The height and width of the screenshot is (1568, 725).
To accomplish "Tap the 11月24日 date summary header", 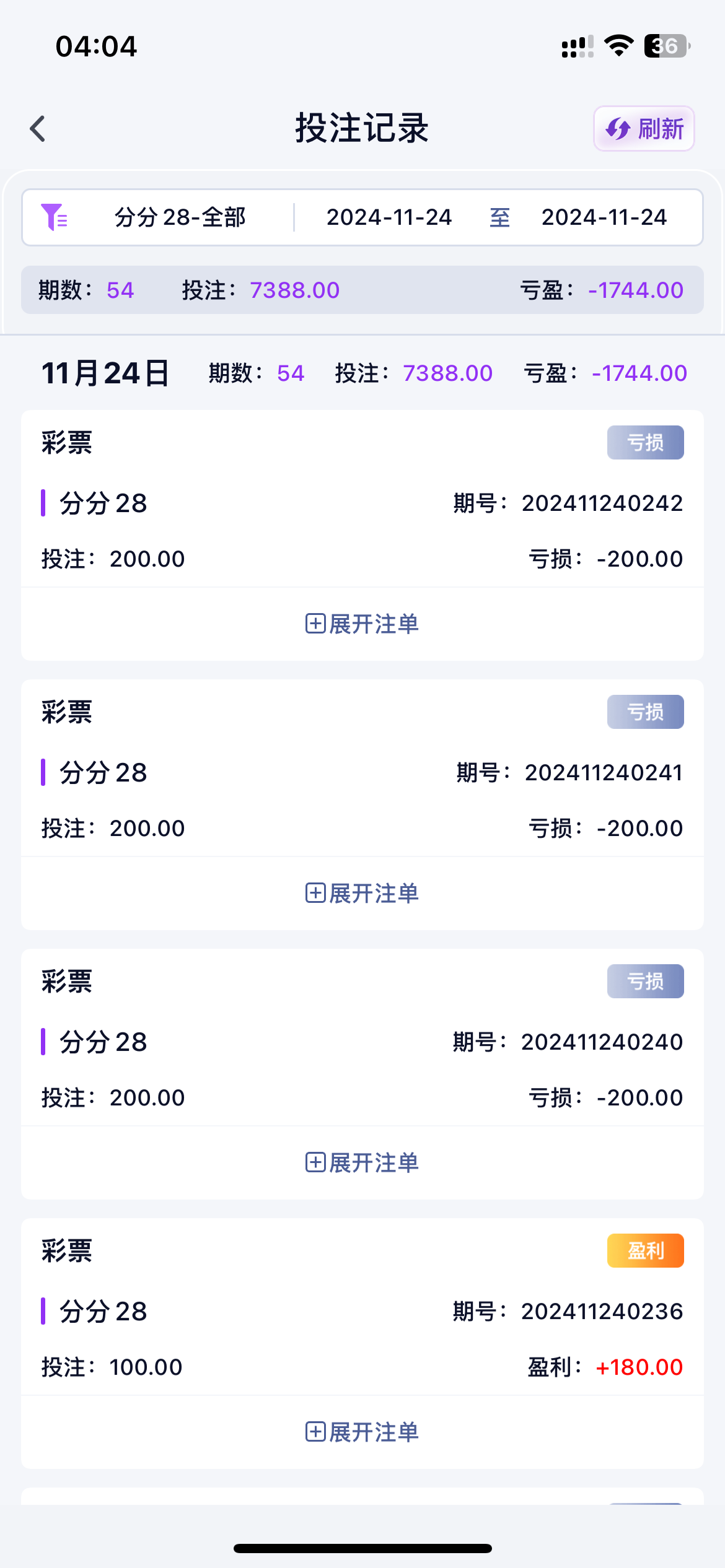I will [x=105, y=373].
